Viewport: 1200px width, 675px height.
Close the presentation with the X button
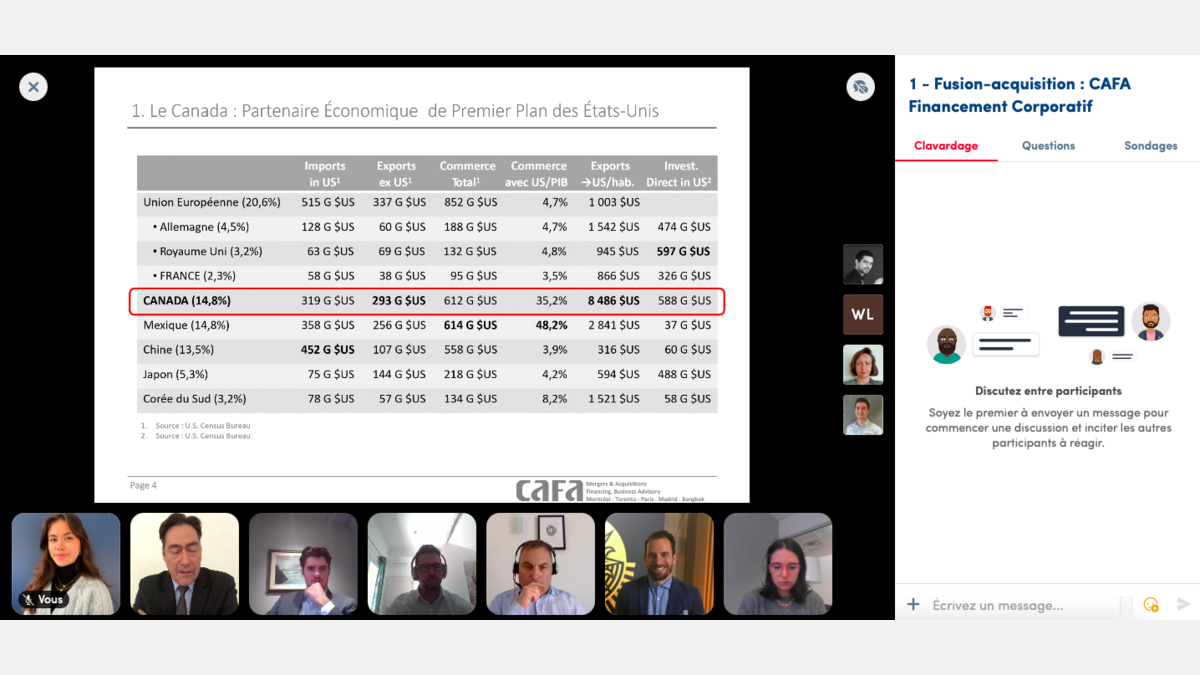tap(33, 87)
